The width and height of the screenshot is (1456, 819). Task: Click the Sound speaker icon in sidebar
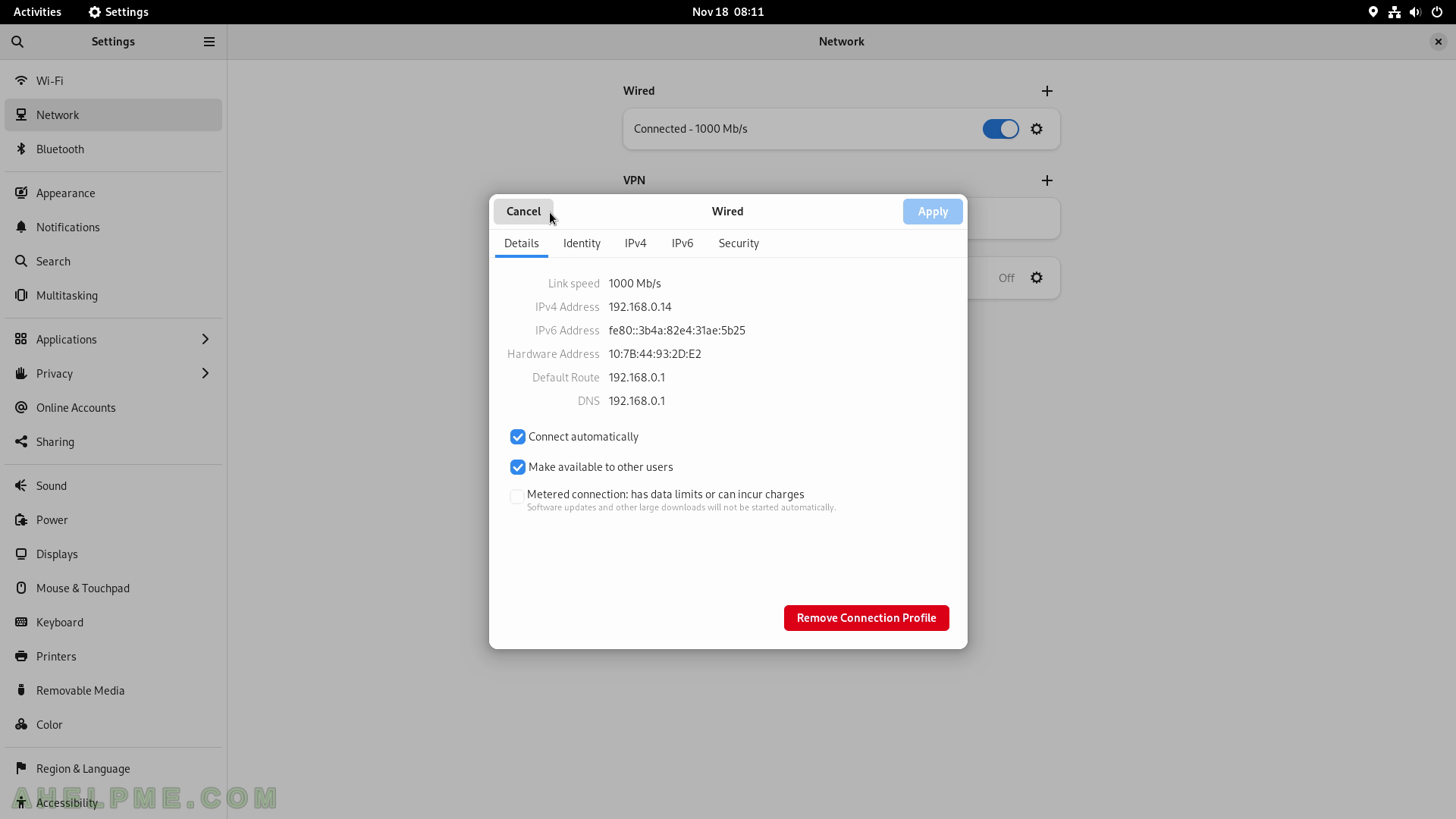[x=21, y=485]
